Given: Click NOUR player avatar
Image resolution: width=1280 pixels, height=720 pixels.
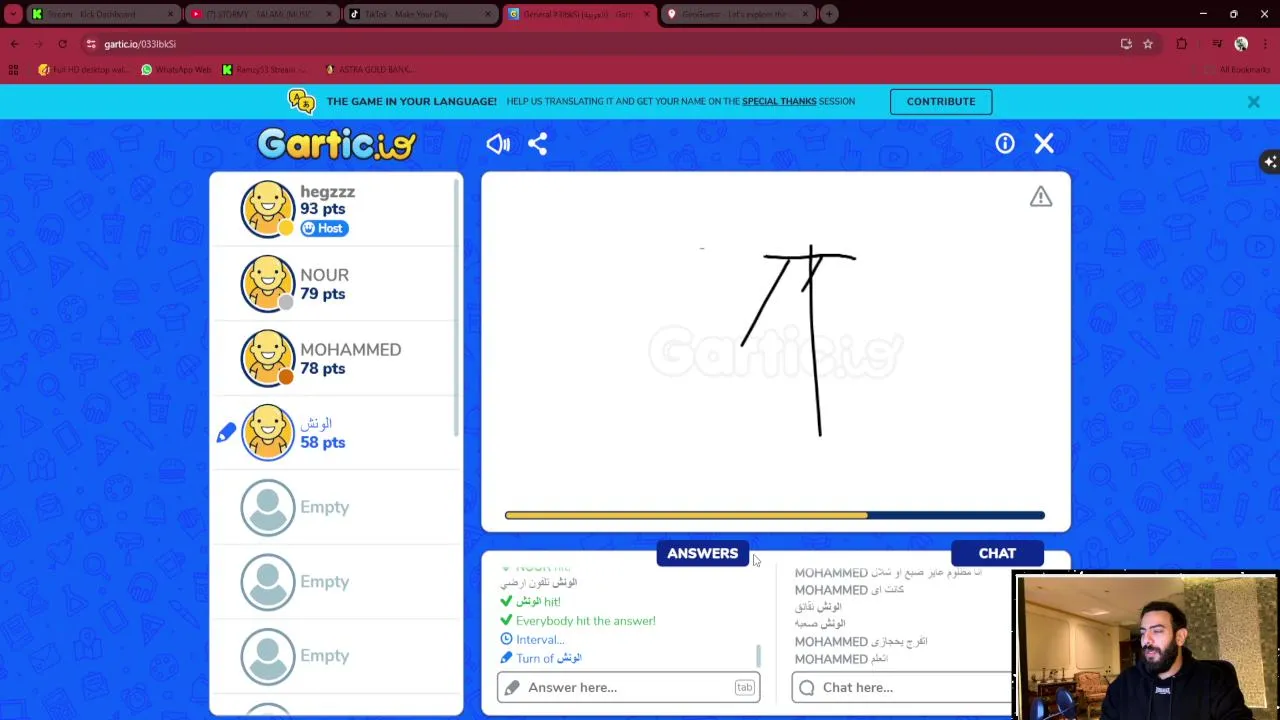Looking at the screenshot, I should click(268, 284).
